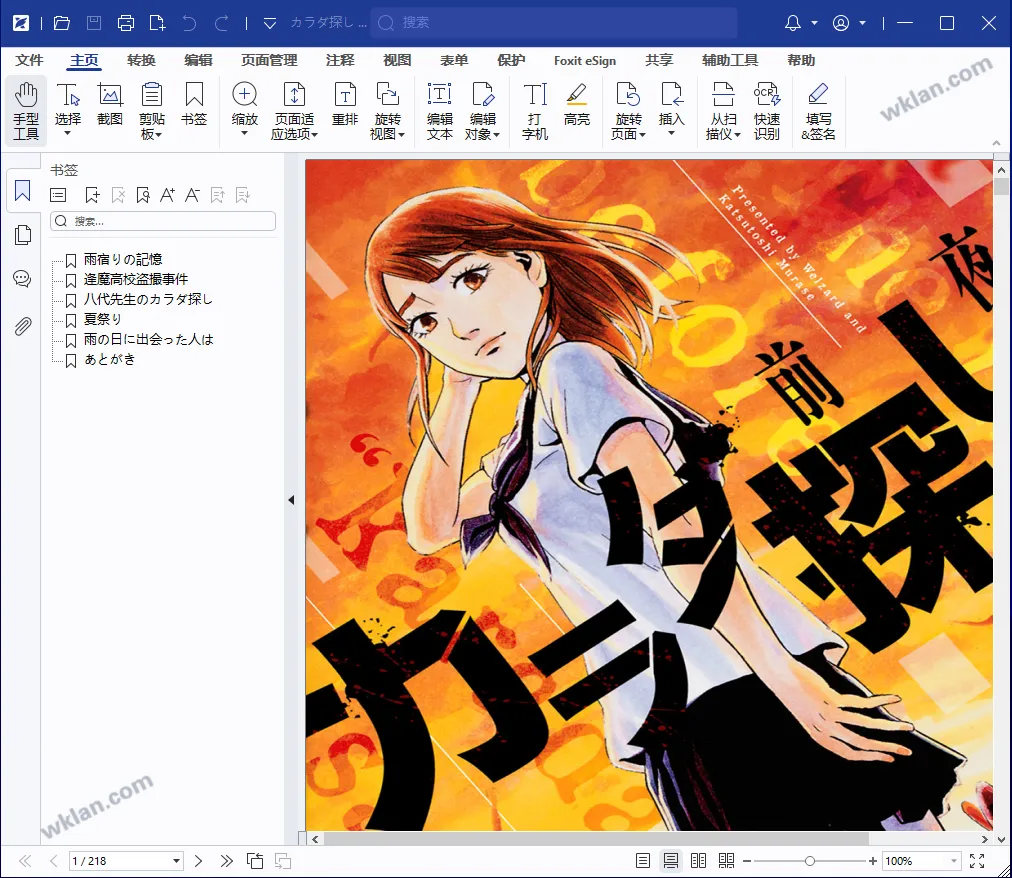Select the Edit Text (编辑文本) tool
The image size is (1012, 878).
(x=440, y=111)
